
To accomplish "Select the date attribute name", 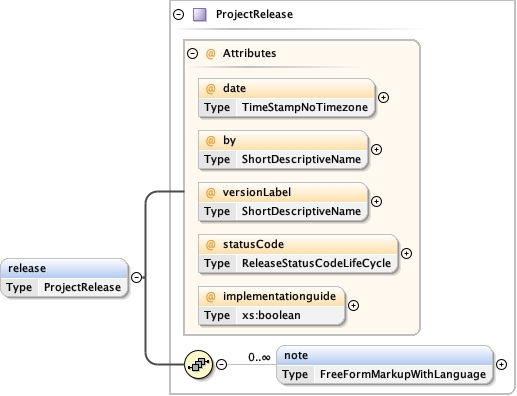I will [234, 88].
